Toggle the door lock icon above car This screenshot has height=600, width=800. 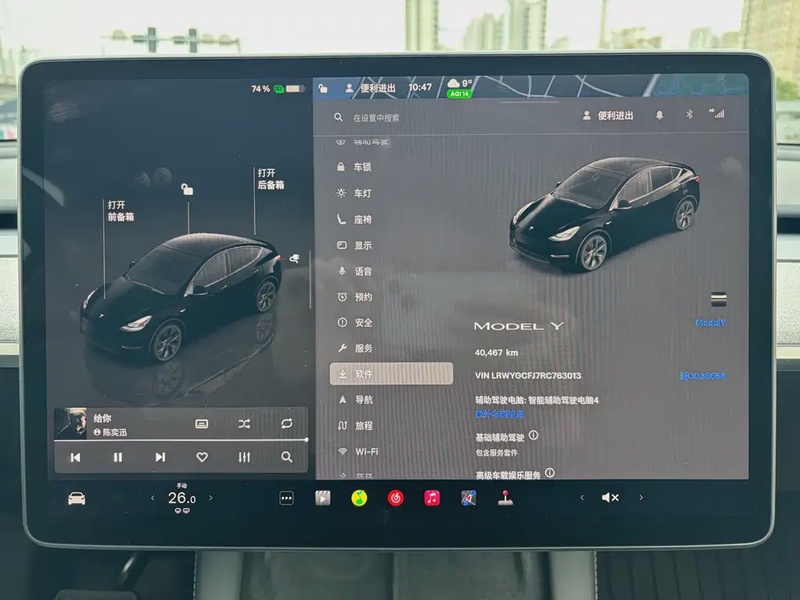[187, 189]
